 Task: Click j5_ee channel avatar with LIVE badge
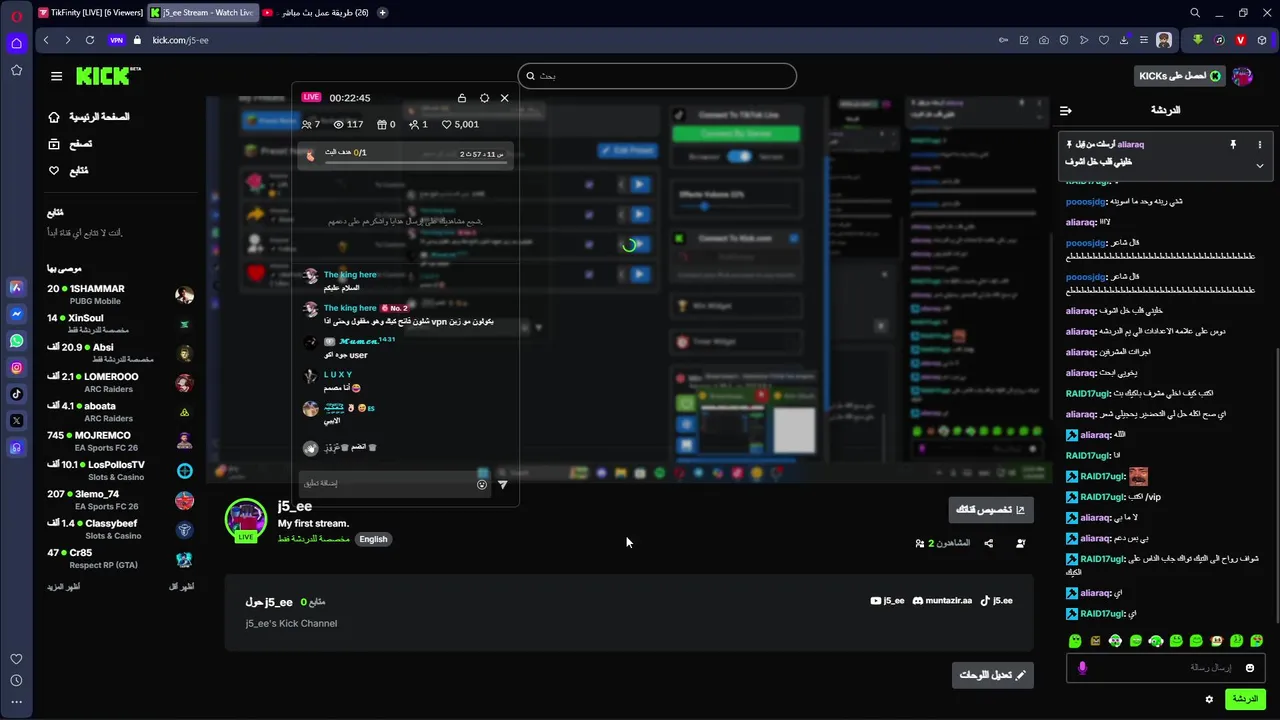(245, 520)
